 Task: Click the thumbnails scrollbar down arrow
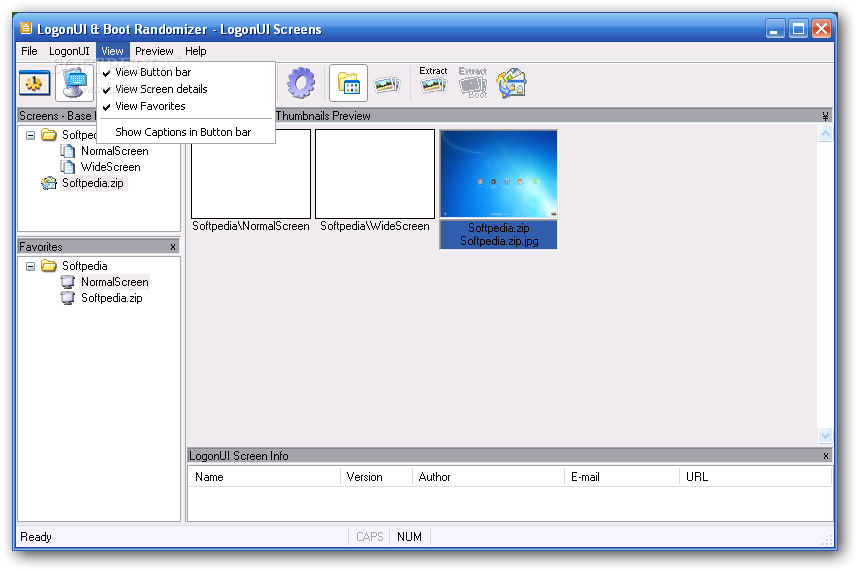pyautogui.click(x=825, y=435)
